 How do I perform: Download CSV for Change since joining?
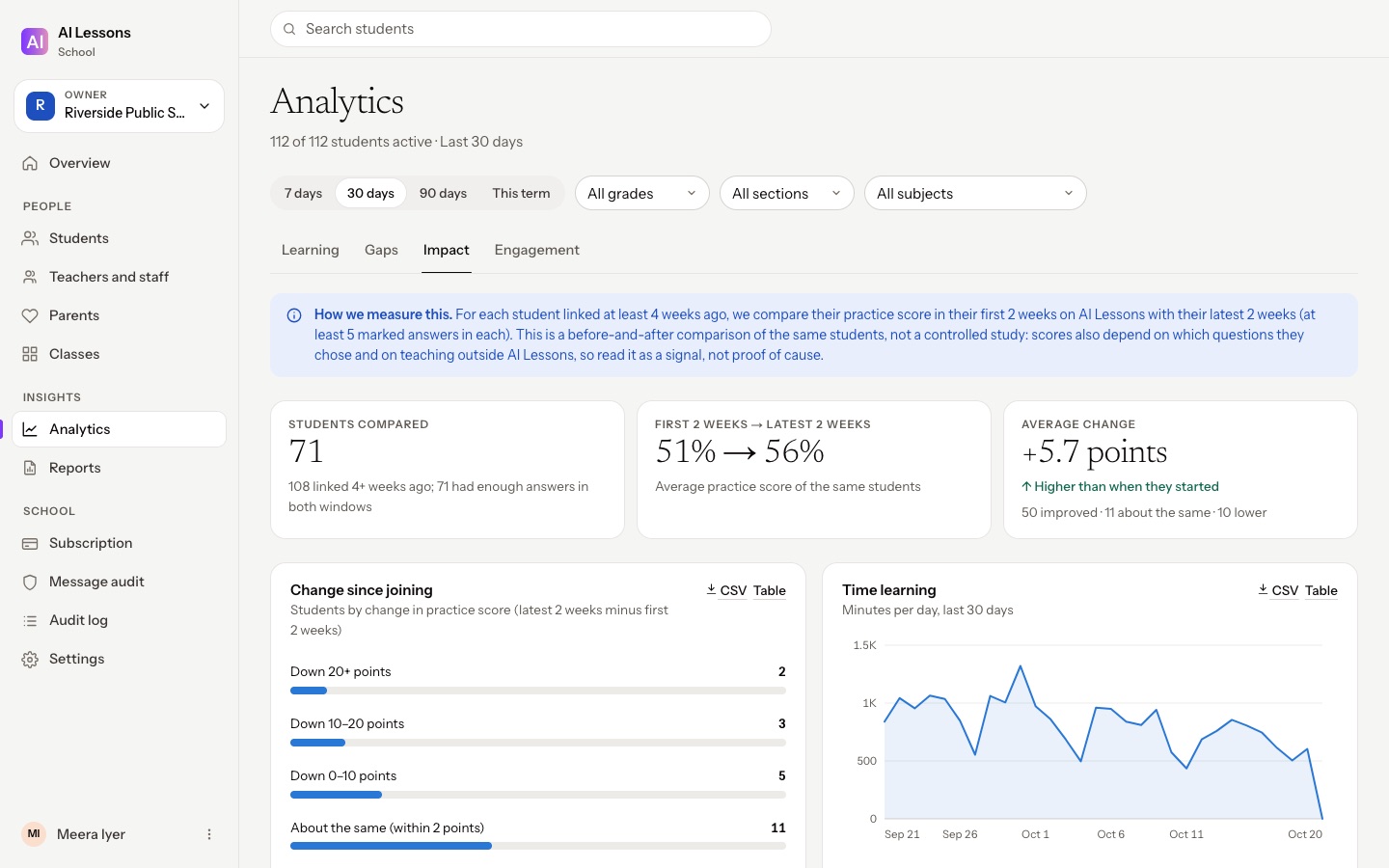coord(726,590)
